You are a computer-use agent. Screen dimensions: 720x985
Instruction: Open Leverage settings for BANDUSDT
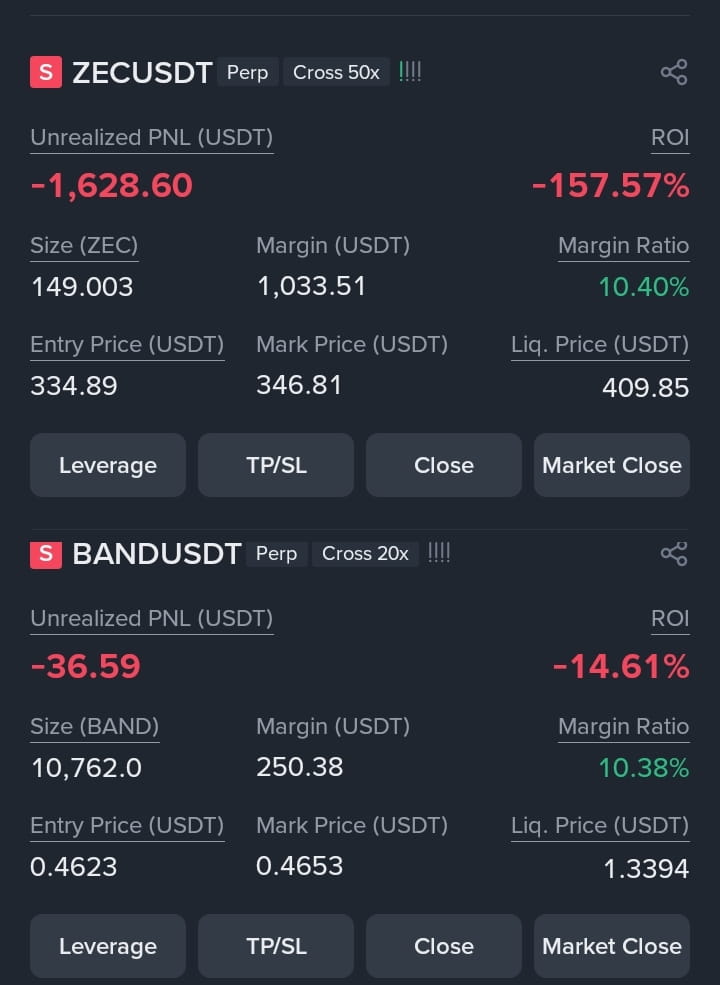point(108,946)
